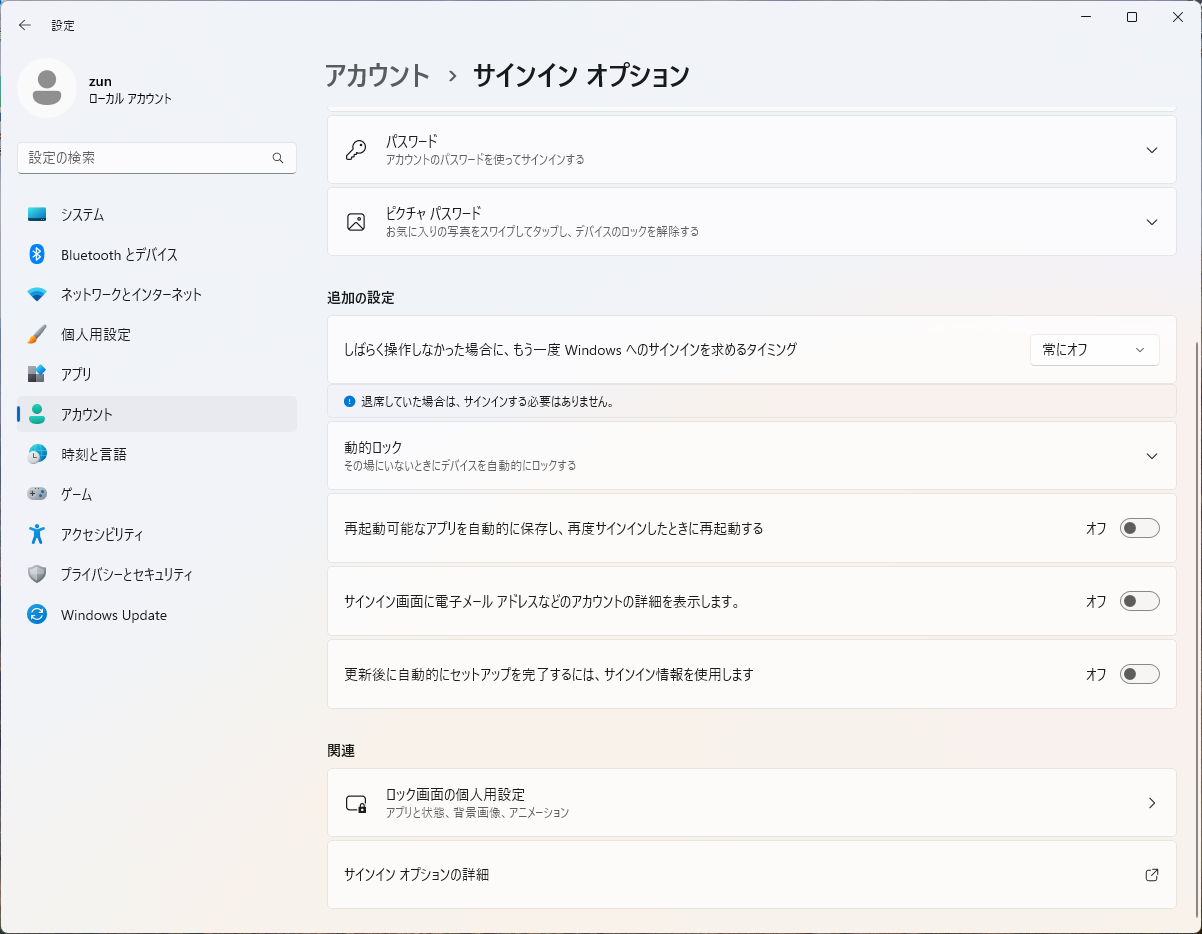Open the アクセシビリティ category
Image resolution: width=1202 pixels, height=934 pixels.
pyautogui.click(x=157, y=534)
